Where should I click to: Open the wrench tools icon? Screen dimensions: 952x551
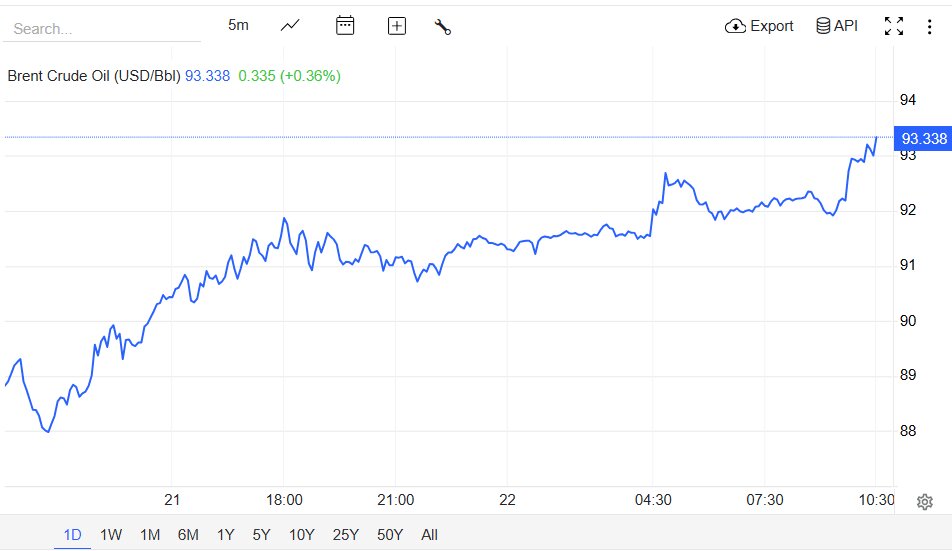pyautogui.click(x=443, y=27)
